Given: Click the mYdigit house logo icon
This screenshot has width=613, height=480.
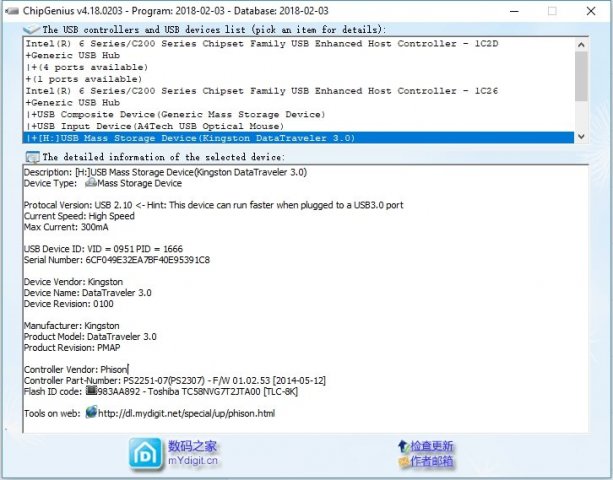Looking at the screenshot, I should point(143,452).
